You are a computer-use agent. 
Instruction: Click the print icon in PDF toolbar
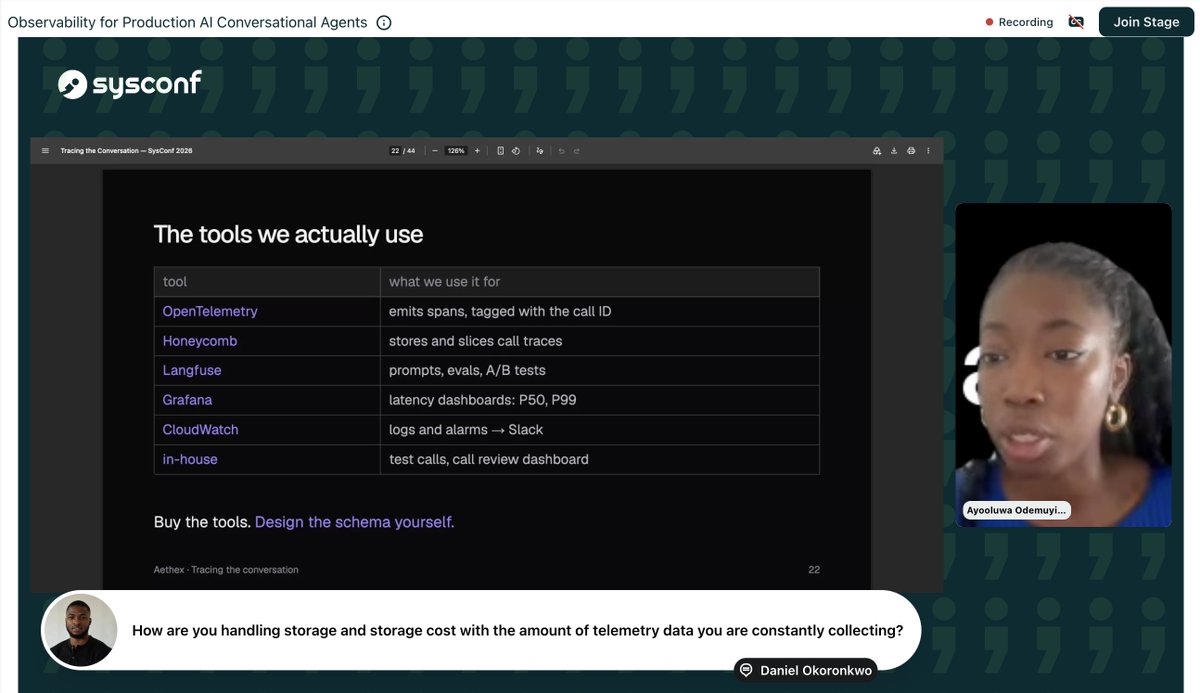pos(911,151)
